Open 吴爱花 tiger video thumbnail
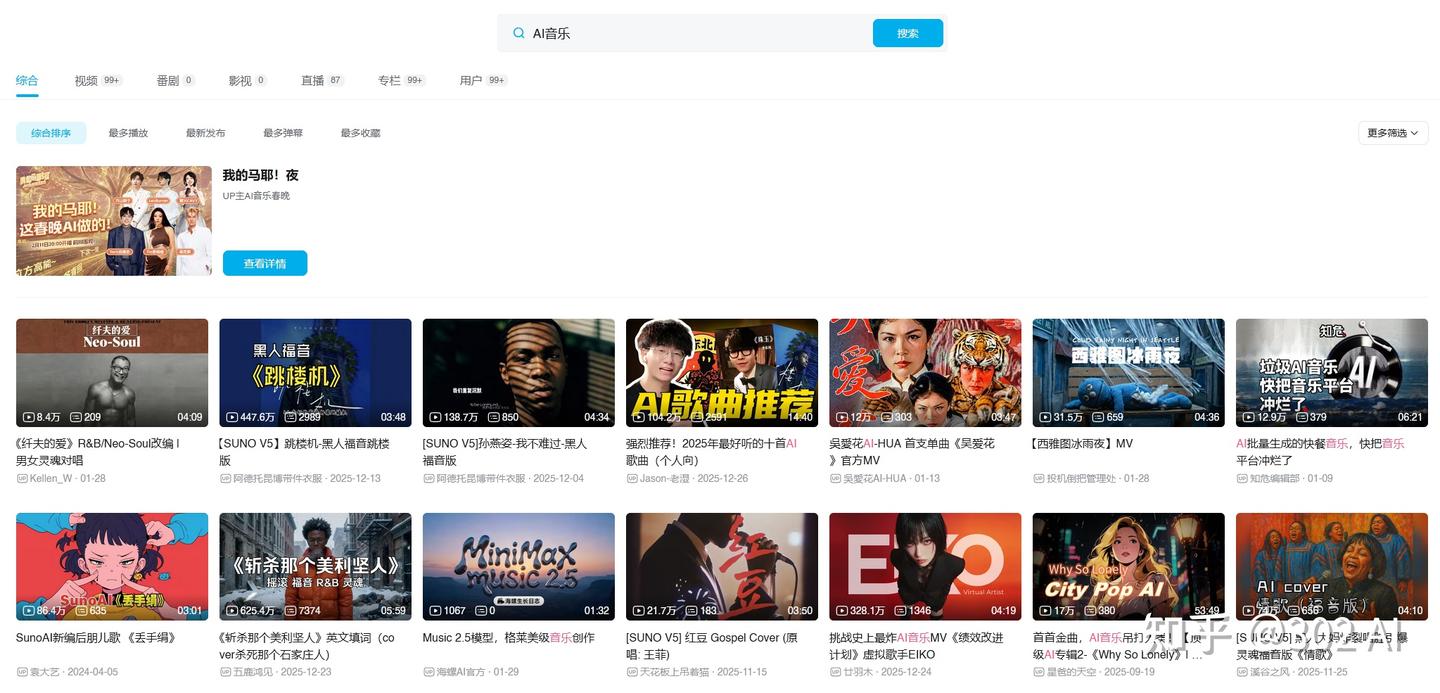1440x693 pixels. [925, 373]
